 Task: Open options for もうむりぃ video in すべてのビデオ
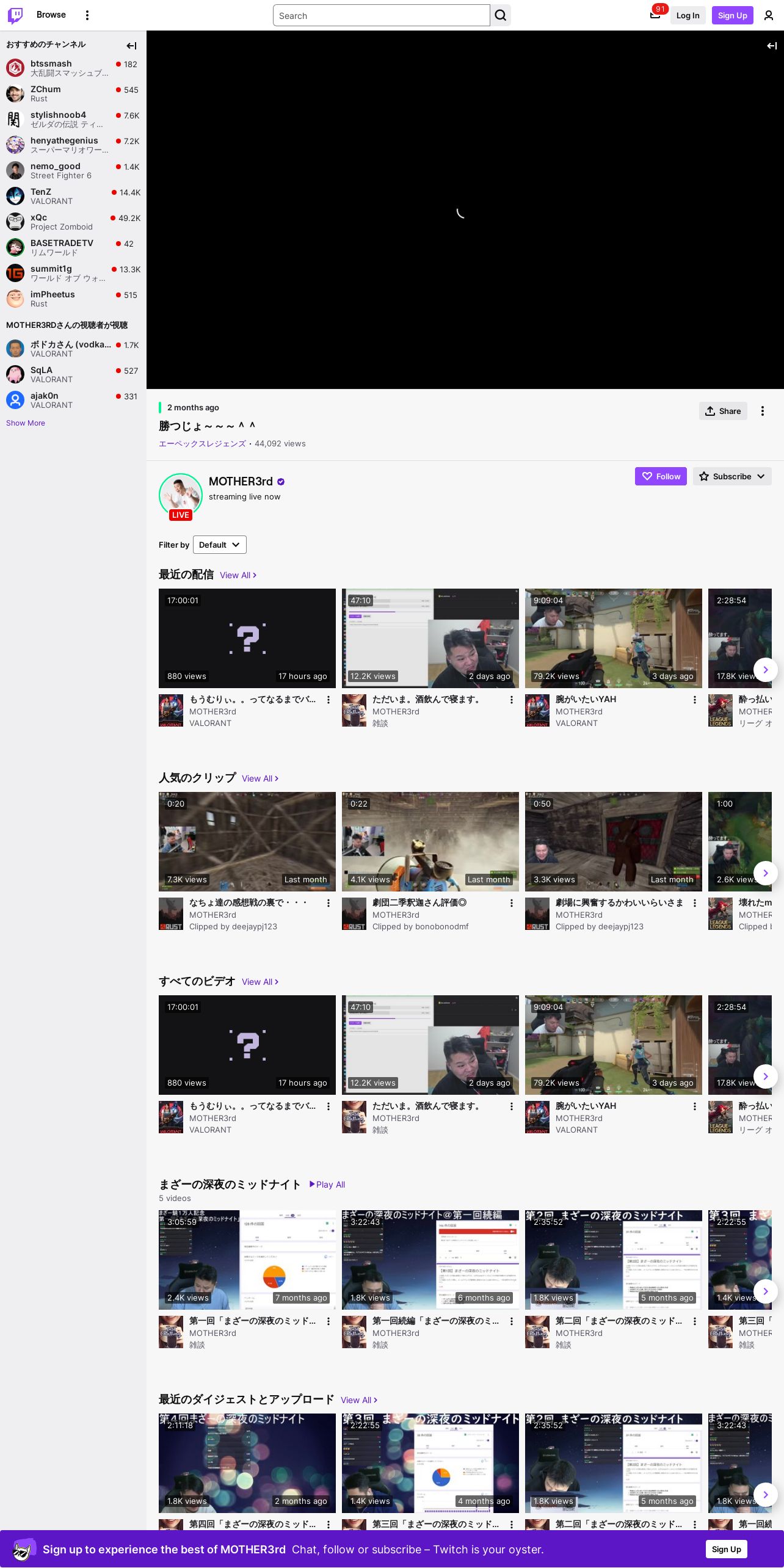point(328,1106)
